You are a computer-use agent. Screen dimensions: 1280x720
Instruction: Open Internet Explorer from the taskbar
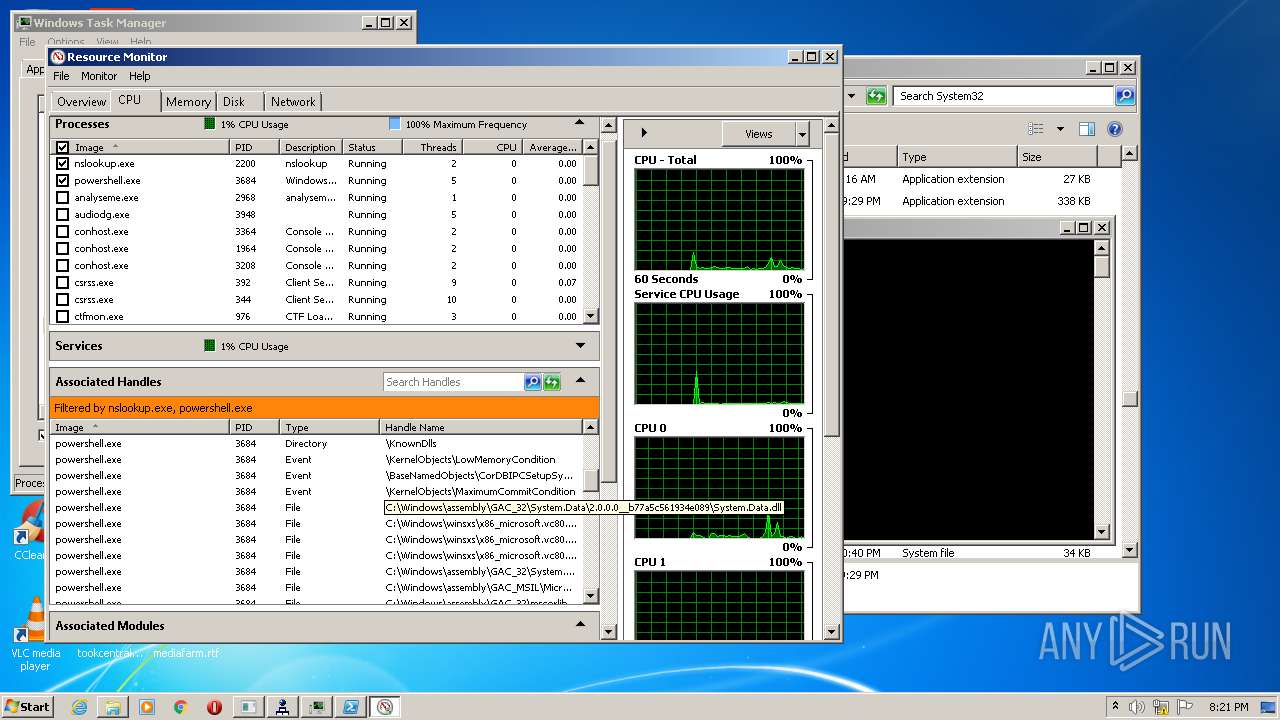79,707
